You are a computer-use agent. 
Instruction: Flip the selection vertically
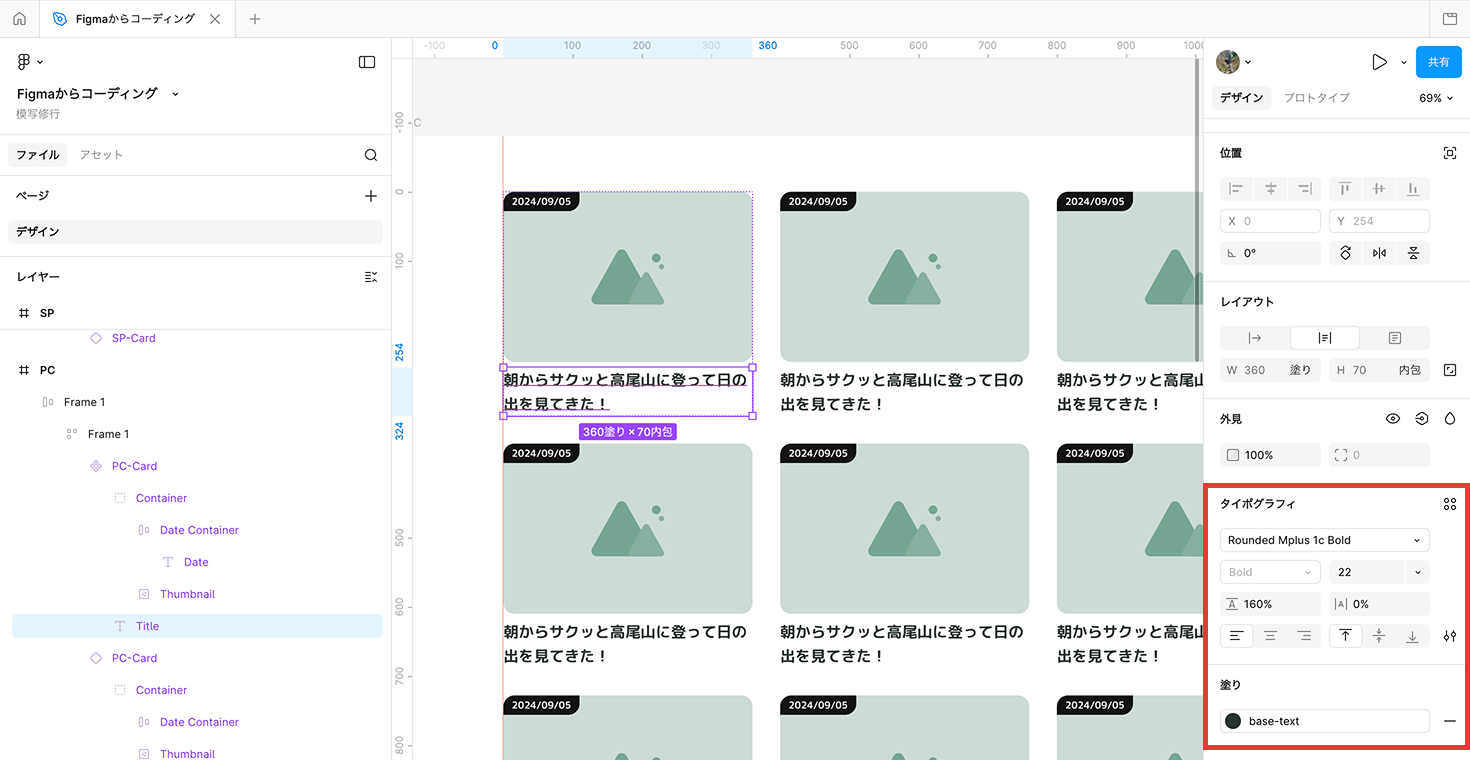(1413, 253)
